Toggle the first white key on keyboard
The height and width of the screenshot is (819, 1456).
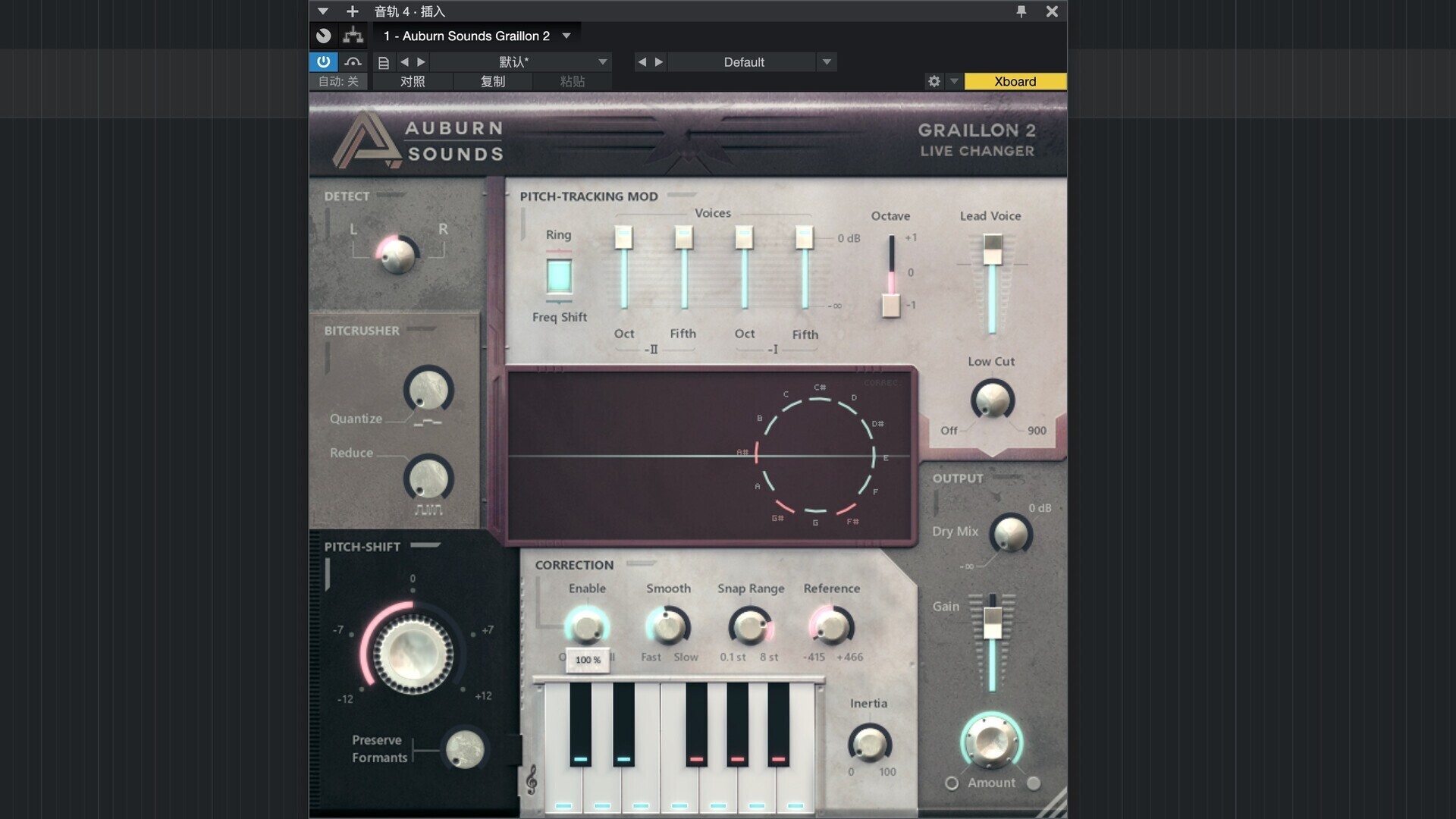point(563,789)
